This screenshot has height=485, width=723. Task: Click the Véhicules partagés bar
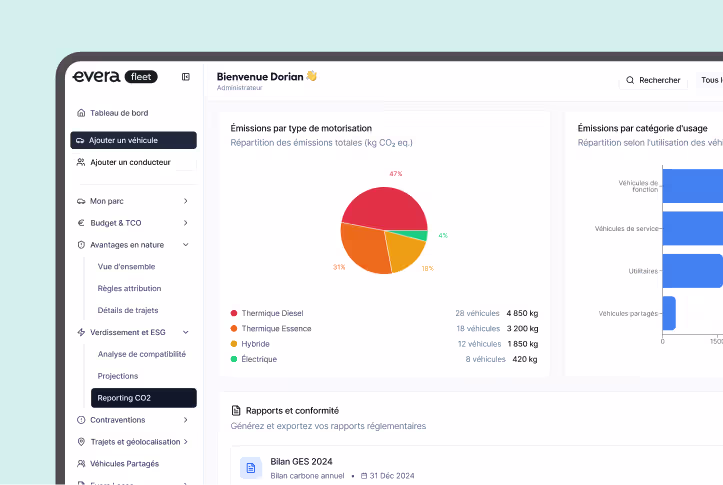[669, 313]
